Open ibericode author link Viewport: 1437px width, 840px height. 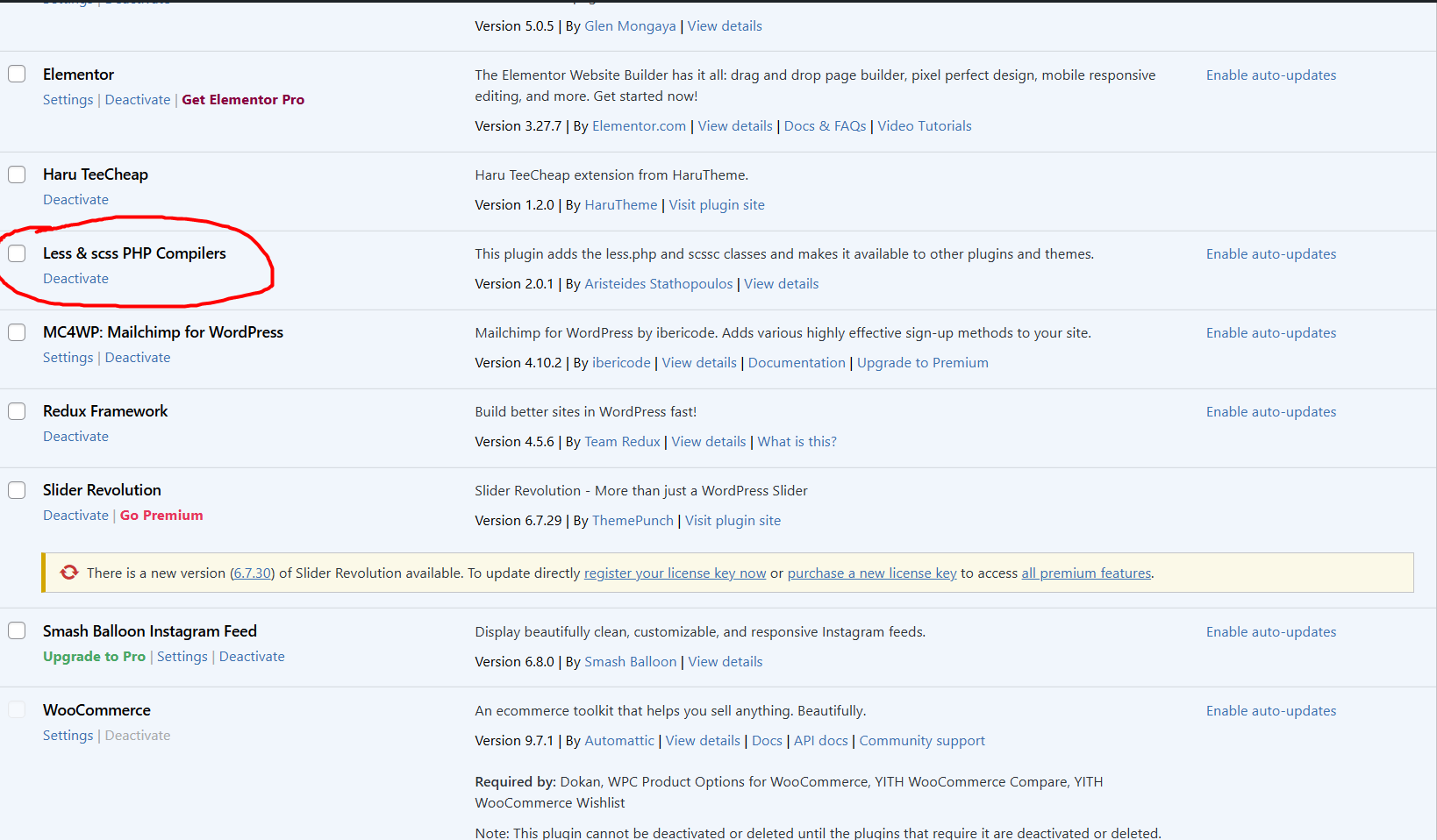coord(621,362)
